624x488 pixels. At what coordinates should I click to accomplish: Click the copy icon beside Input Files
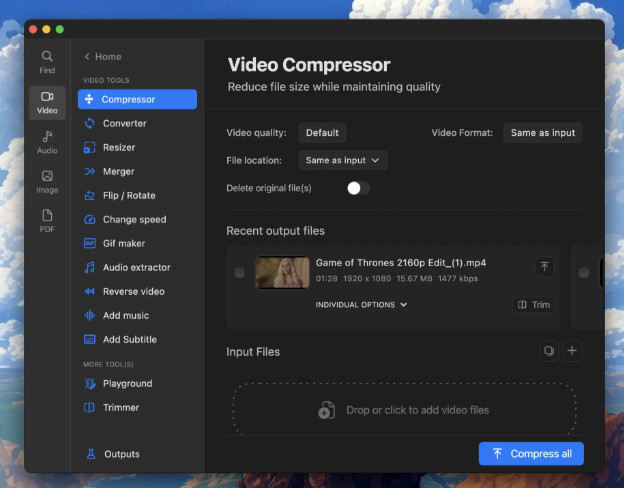coord(548,351)
